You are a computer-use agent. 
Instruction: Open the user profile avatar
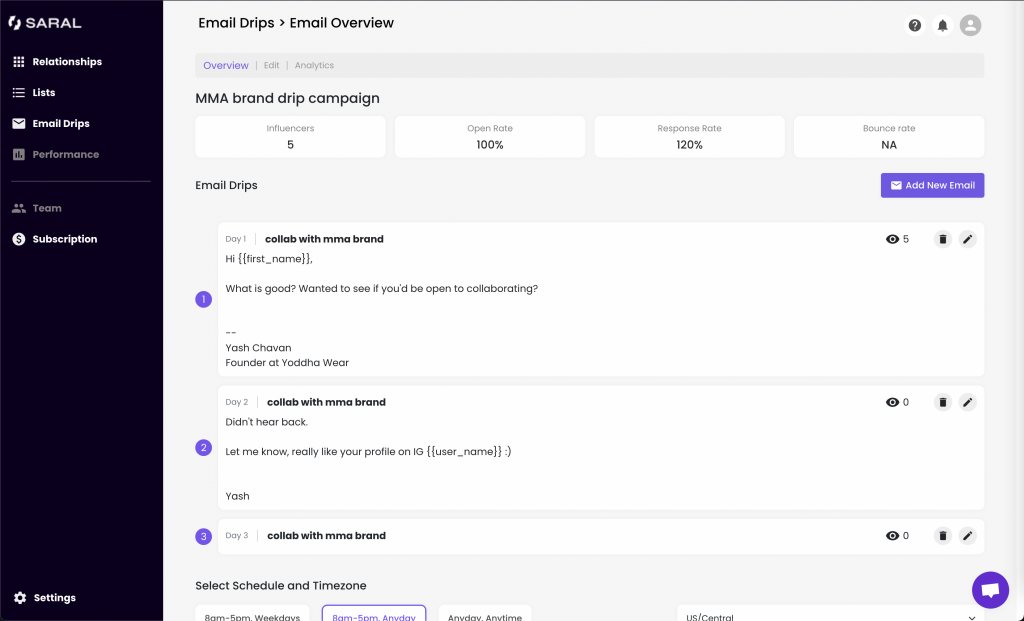(970, 25)
